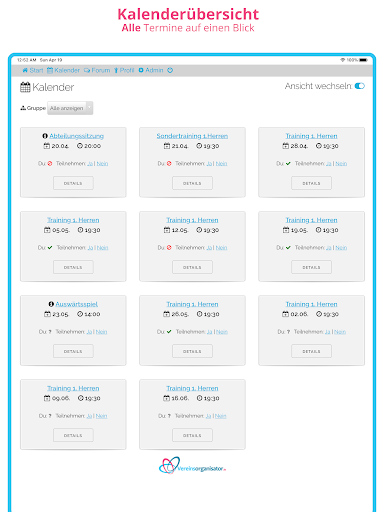Click green check icon on 05.05. card
The height and width of the screenshot is (512, 384).
[50, 248]
